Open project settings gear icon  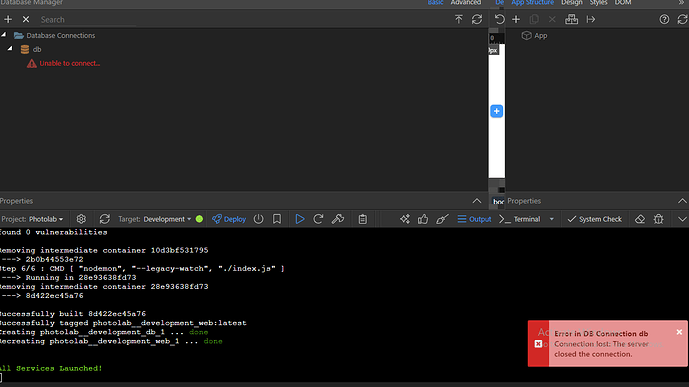81,219
